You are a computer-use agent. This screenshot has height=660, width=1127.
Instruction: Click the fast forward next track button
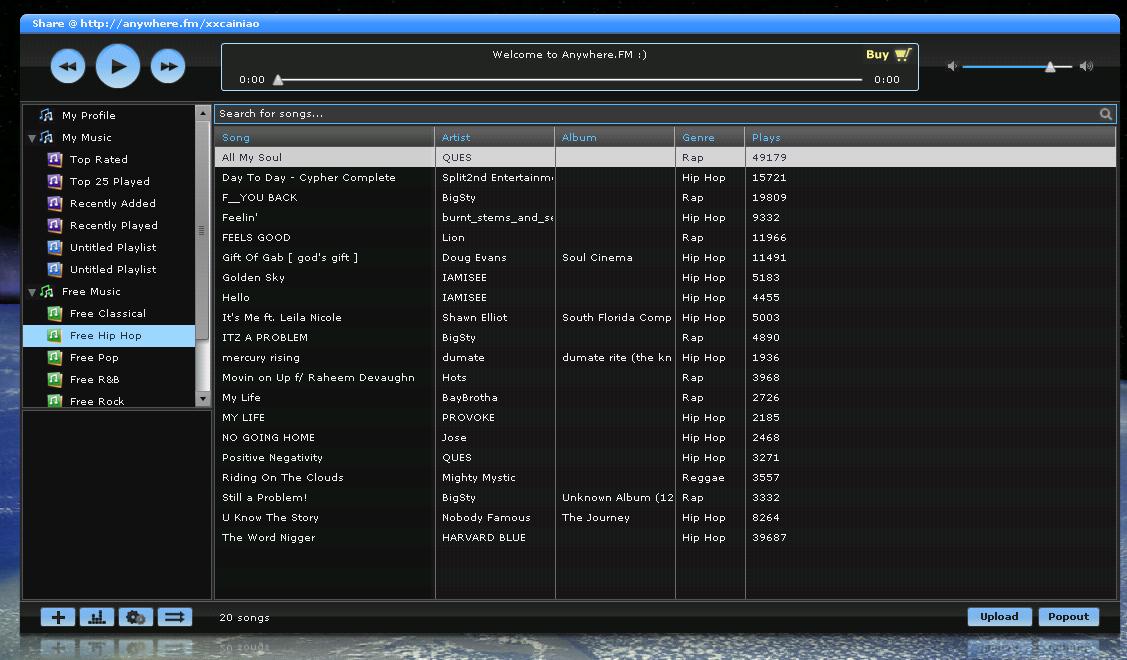tap(168, 66)
